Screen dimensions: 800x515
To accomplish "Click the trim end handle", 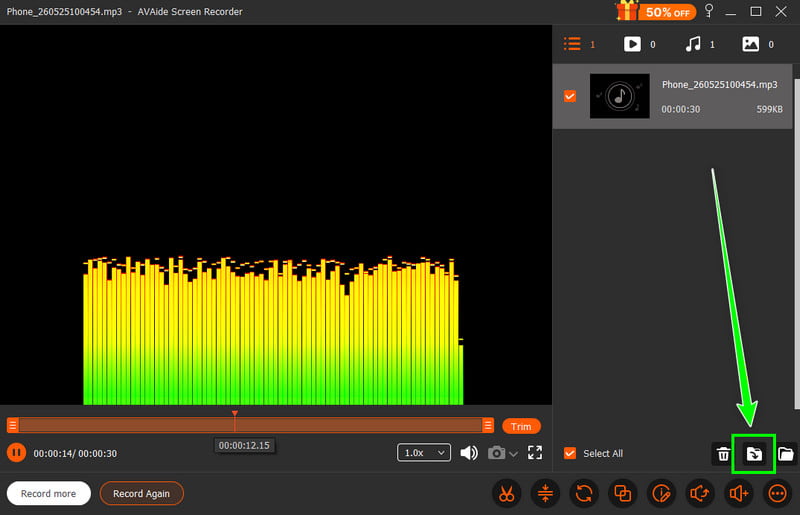I will [488, 425].
